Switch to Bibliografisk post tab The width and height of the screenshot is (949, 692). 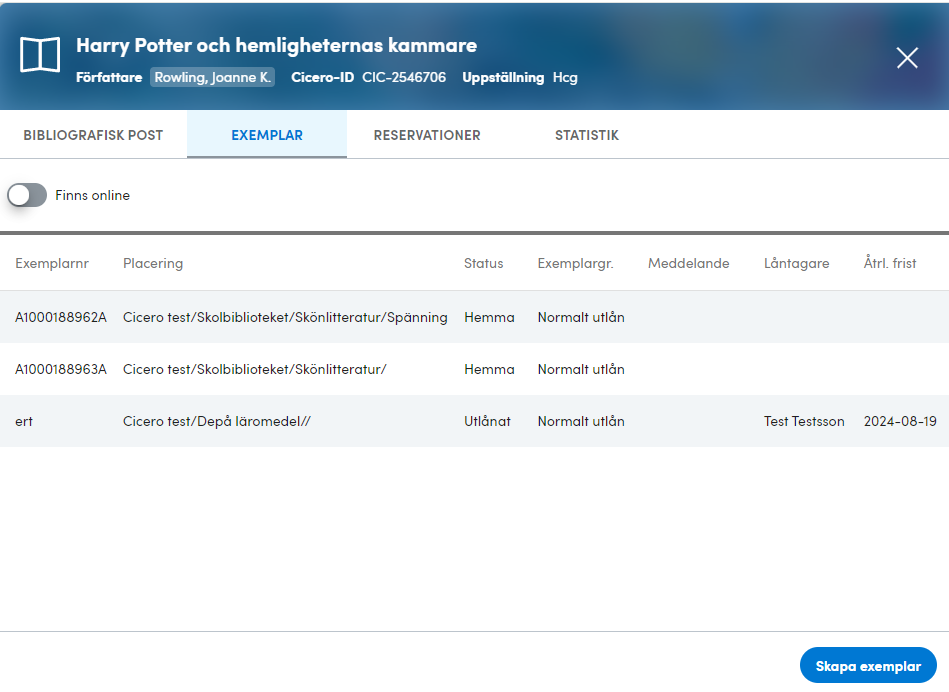[93, 135]
